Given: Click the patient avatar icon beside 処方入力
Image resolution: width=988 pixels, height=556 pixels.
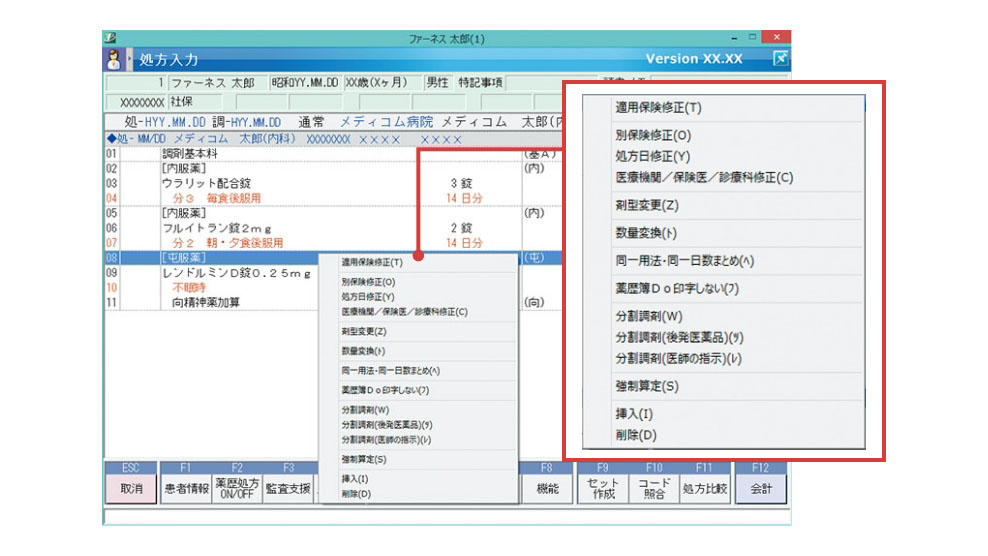Looking at the screenshot, I should click(113, 59).
